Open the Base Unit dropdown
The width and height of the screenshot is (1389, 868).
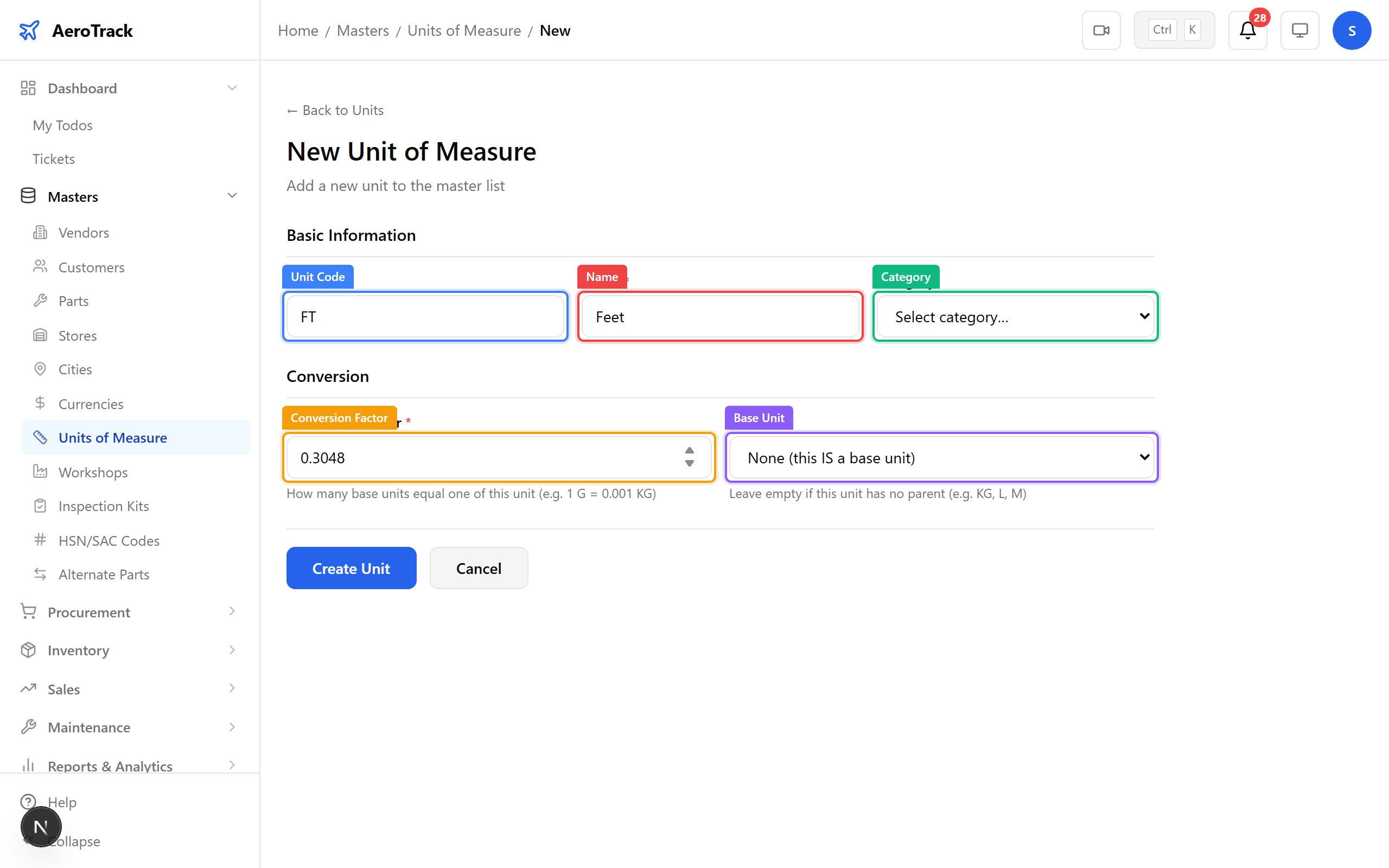pyautogui.click(x=941, y=458)
